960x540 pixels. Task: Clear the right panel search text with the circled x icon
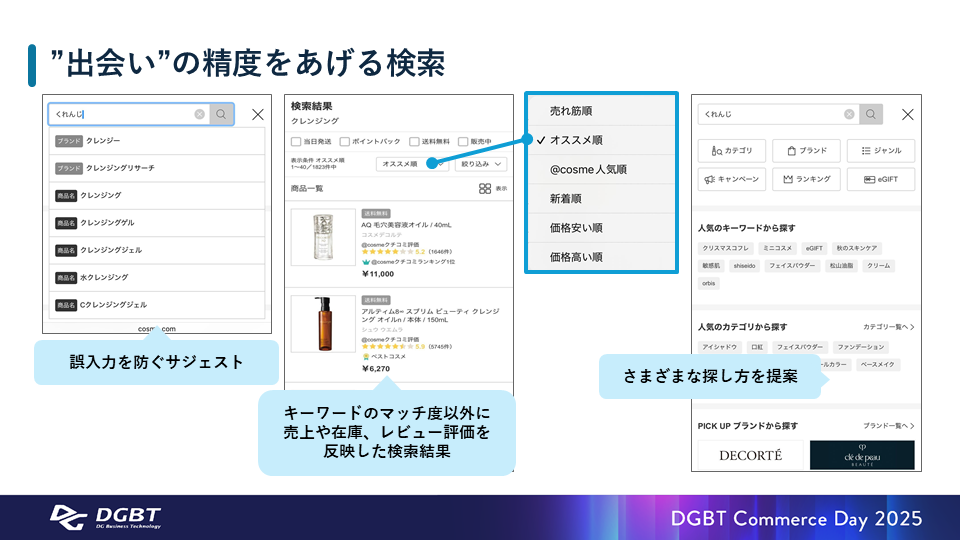point(849,115)
